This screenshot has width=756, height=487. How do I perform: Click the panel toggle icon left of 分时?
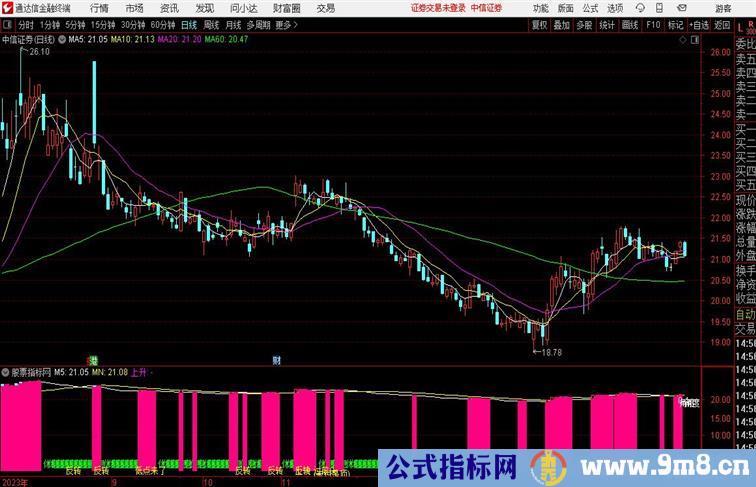click(7, 25)
